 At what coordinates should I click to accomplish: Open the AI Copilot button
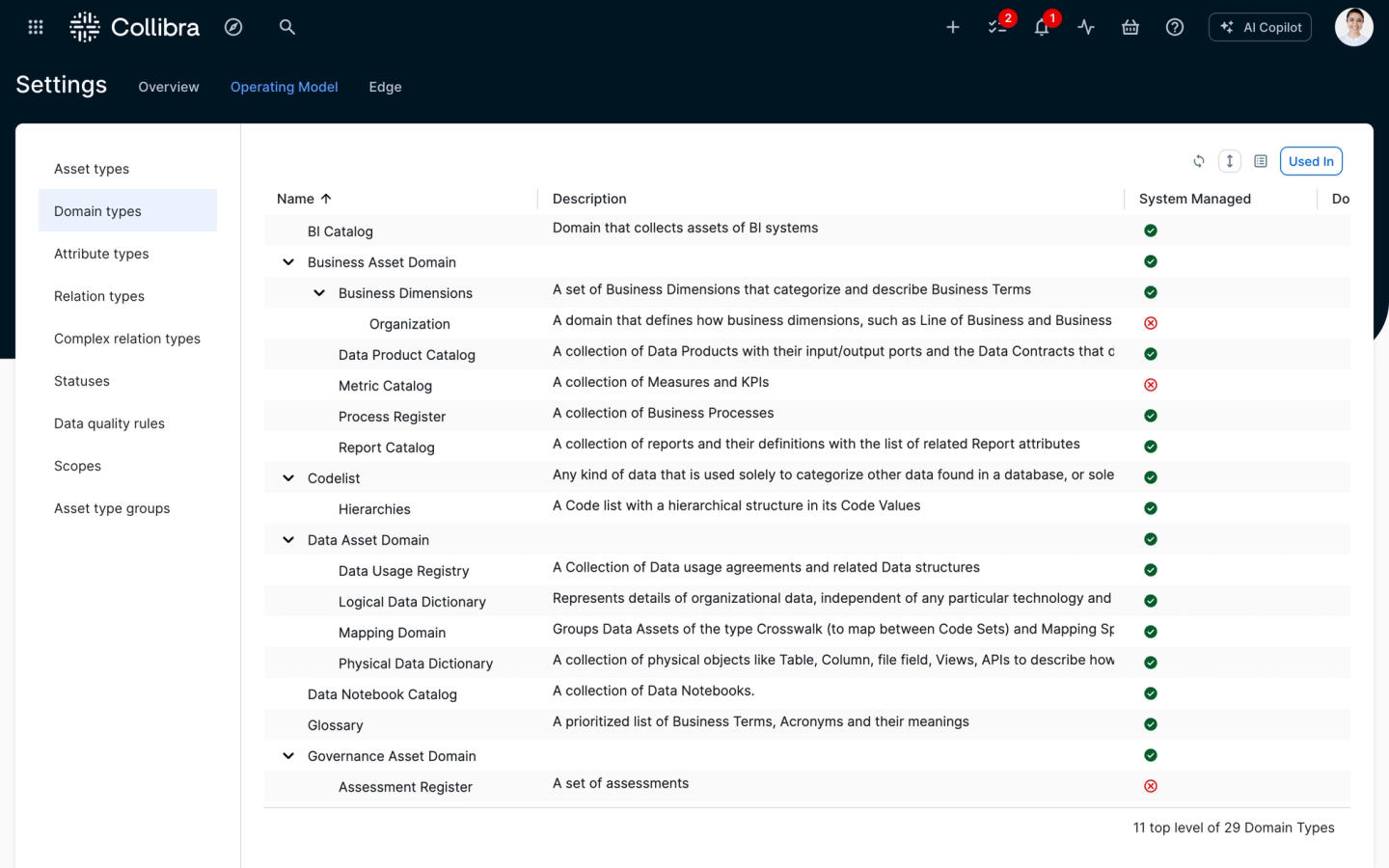point(1261,27)
